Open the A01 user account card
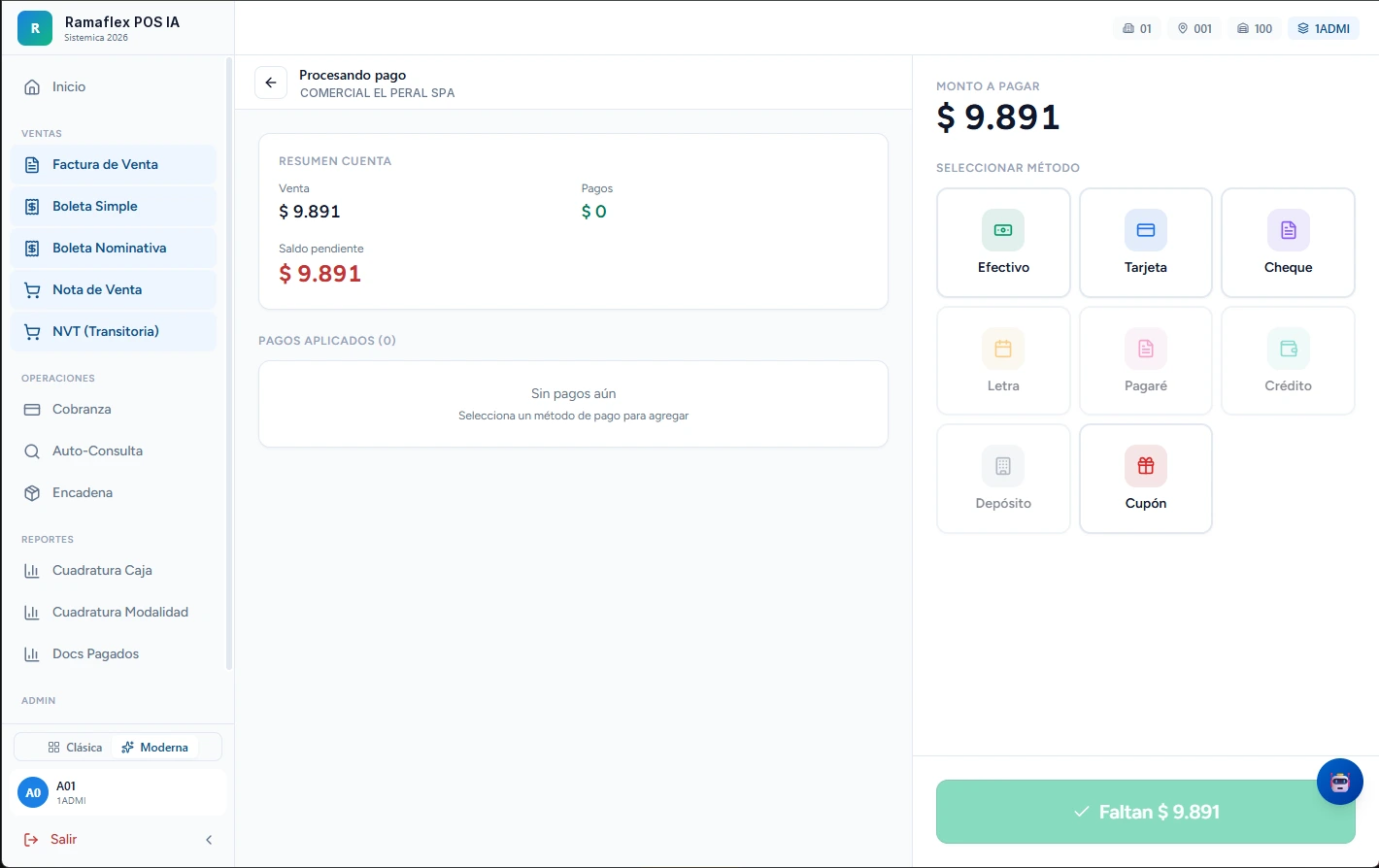 click(x=118, y=793)
